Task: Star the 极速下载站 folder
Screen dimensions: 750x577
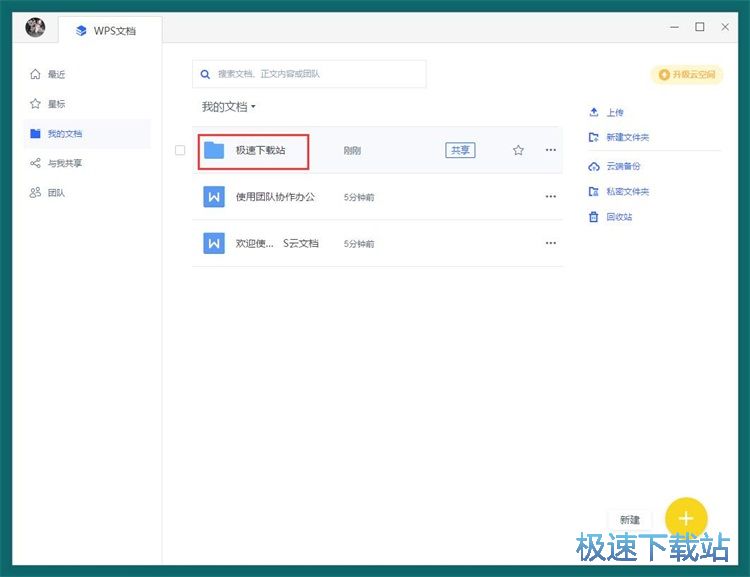Action: coord(518,150)
